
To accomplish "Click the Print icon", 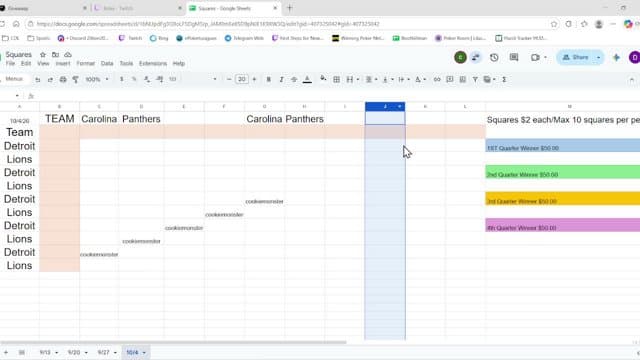I will tap(63, 80).
